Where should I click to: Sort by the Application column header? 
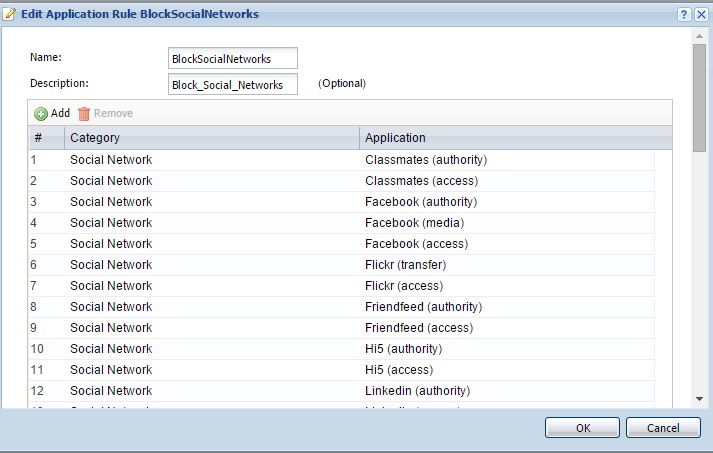[516, 138]
